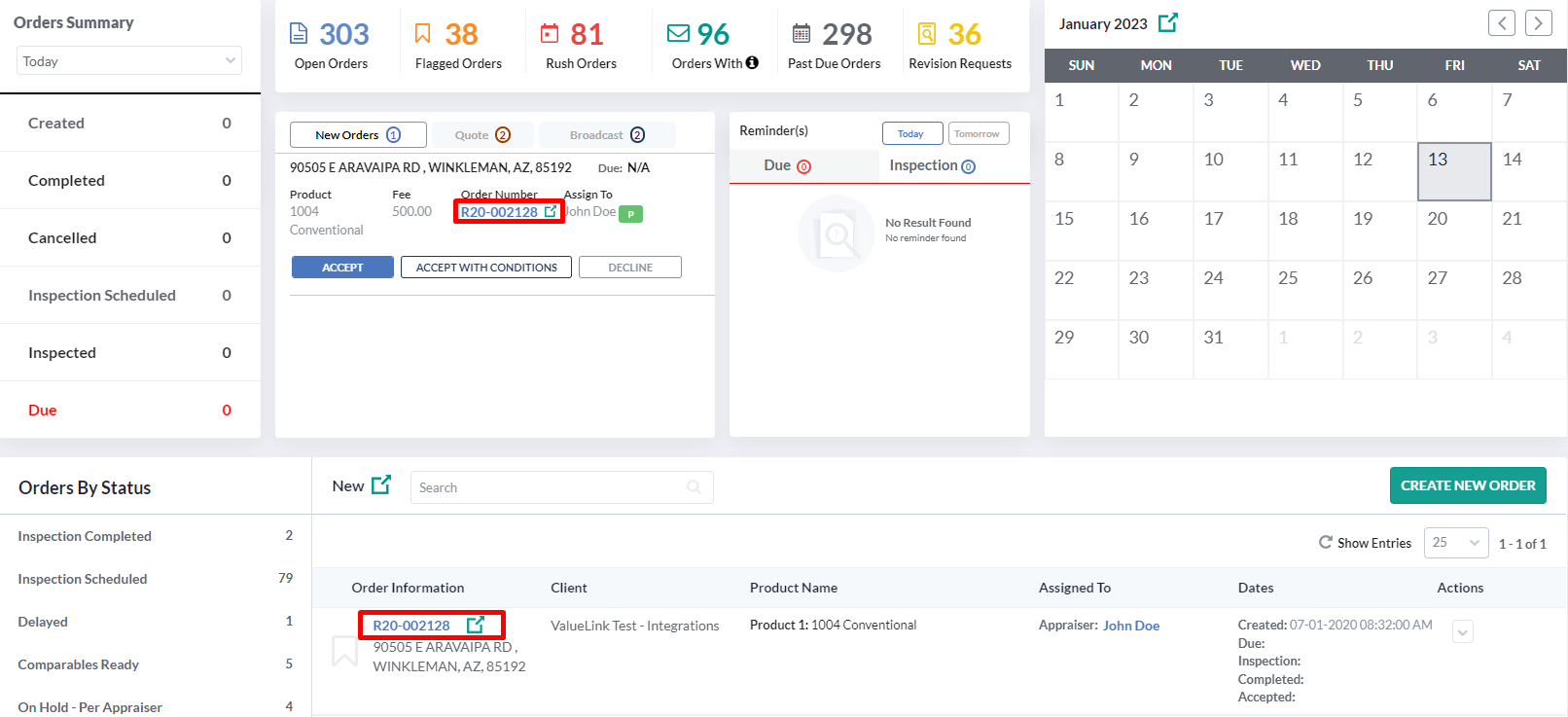Click the DECLINE button
The image size is (1568, 717).
click(630, 268)
